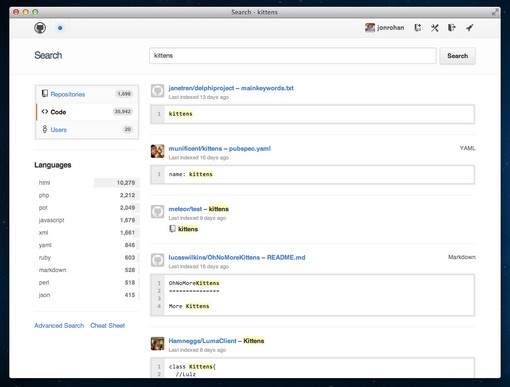The height and width of the screenshot is (387, 510).
Task: Filter results by ruby language
Action: click(87, 258)
